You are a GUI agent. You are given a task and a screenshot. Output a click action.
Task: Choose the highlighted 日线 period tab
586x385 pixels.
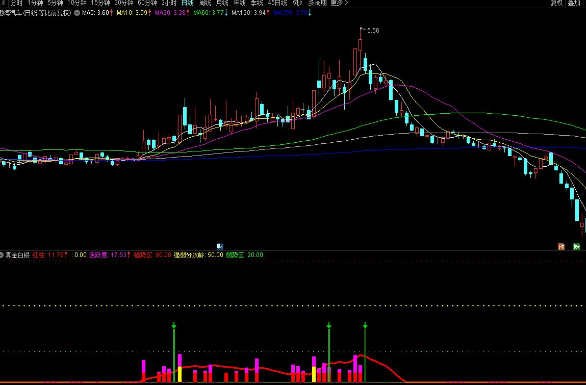[187, 3]
